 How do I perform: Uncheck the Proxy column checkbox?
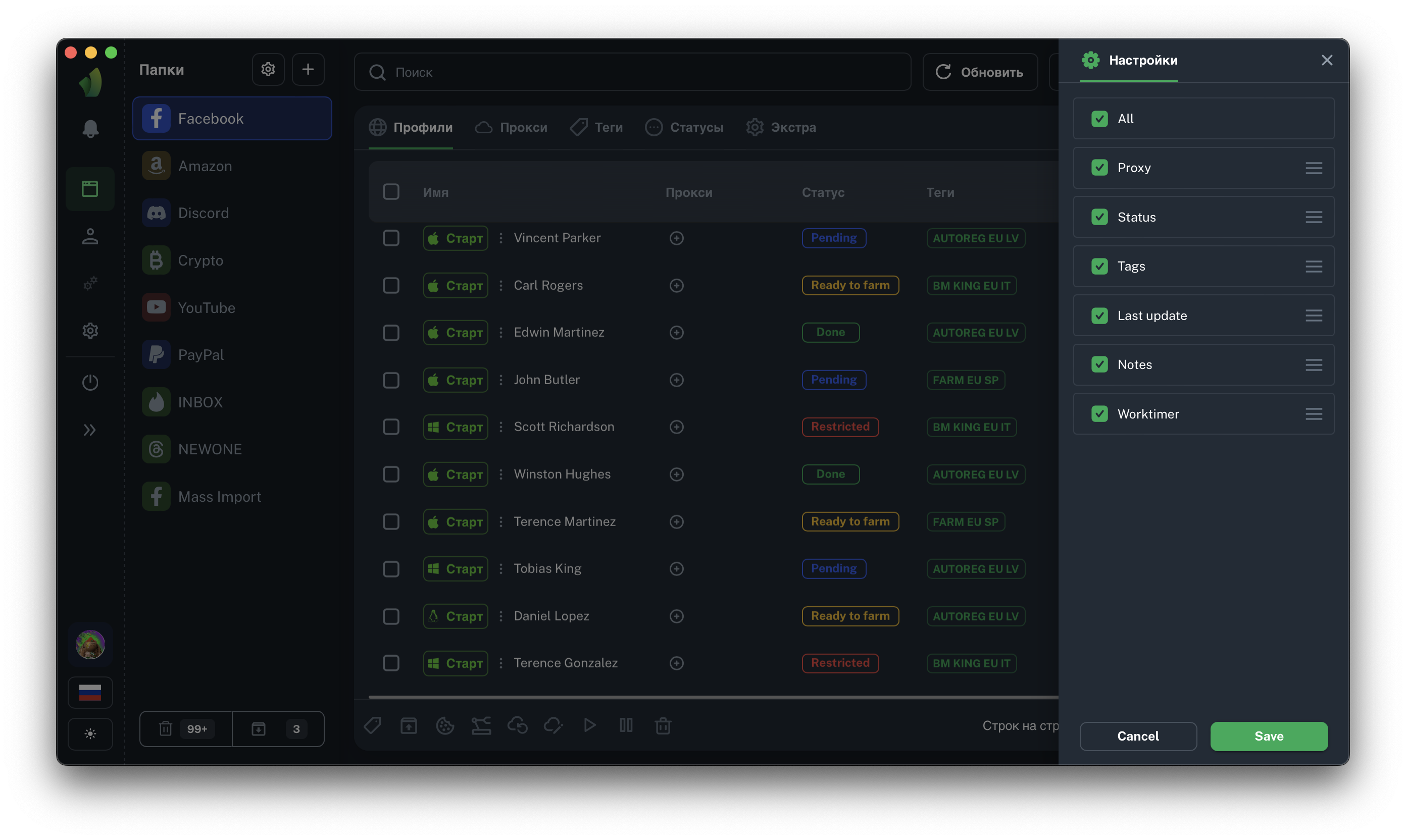tap(1099, 168)
